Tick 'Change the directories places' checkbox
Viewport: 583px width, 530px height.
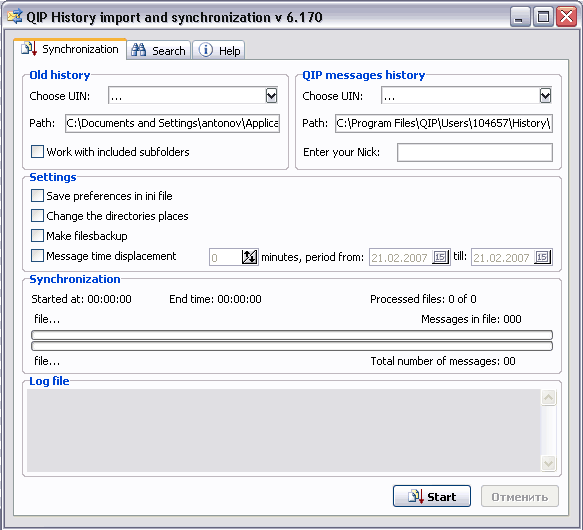click(x=37, y=216)
